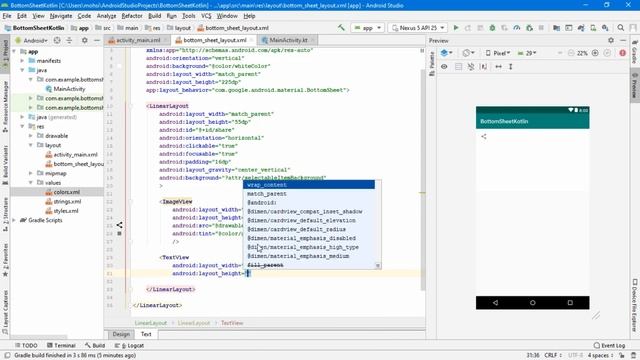640x360 pixels.
Task: Open the AVD Manager toolbar icon
Action: 593,28
